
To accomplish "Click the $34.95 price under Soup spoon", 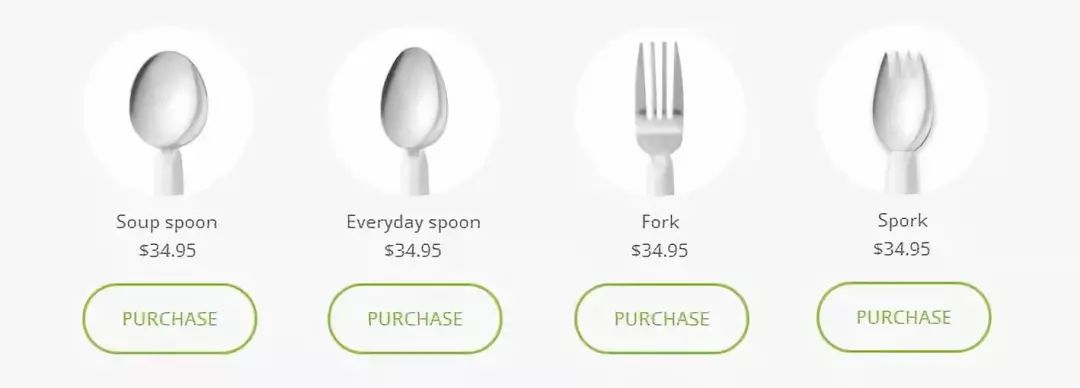I will pos(167,250).
